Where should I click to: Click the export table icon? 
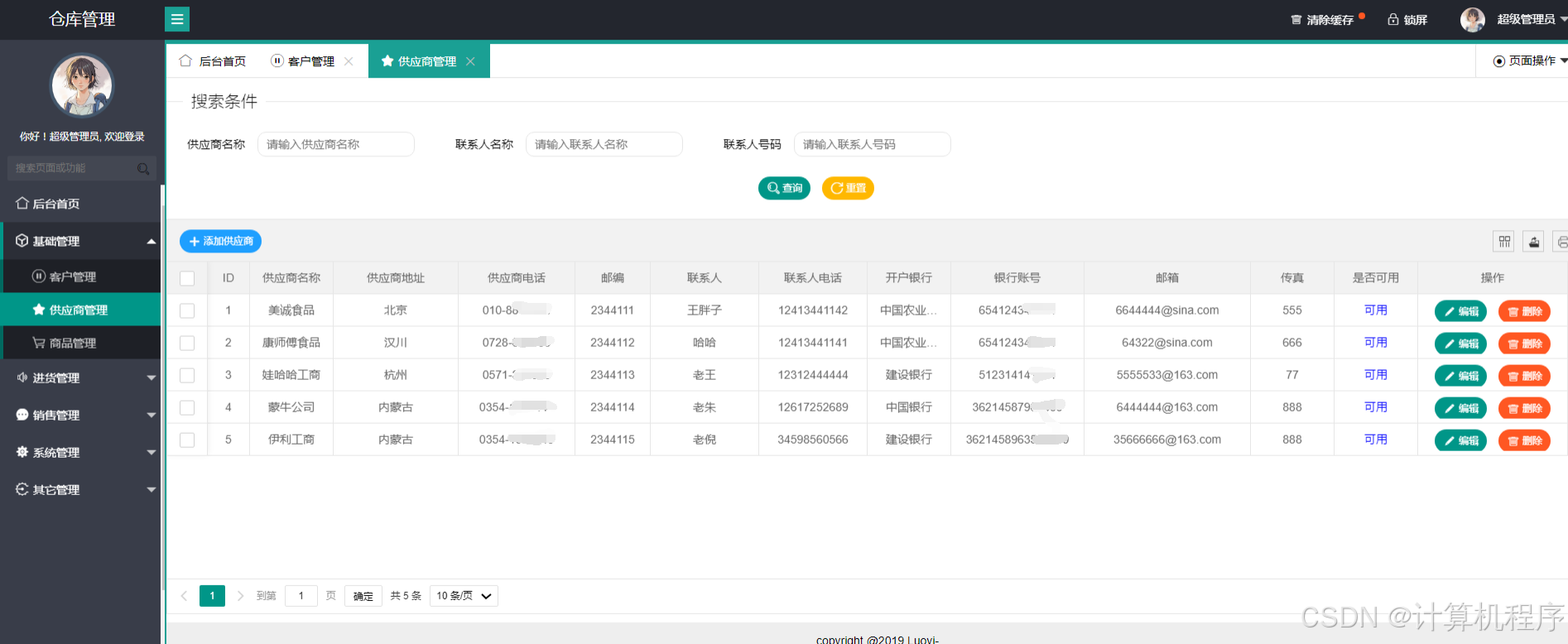(x=1534, y=242)
